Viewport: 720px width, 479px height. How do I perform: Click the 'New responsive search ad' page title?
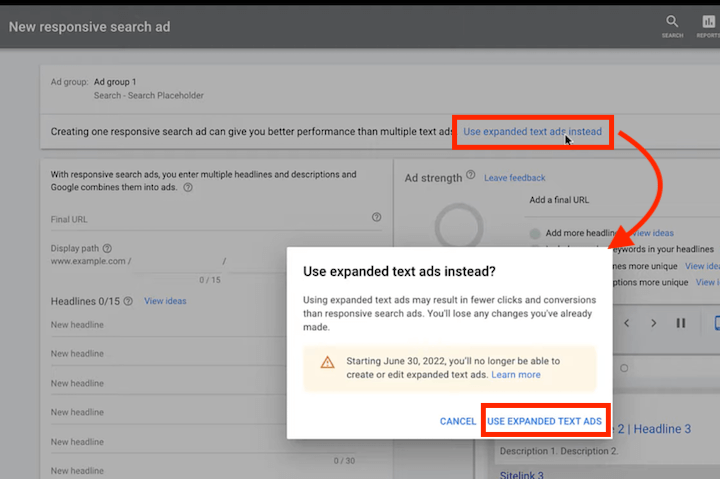(x=90, y=27)
